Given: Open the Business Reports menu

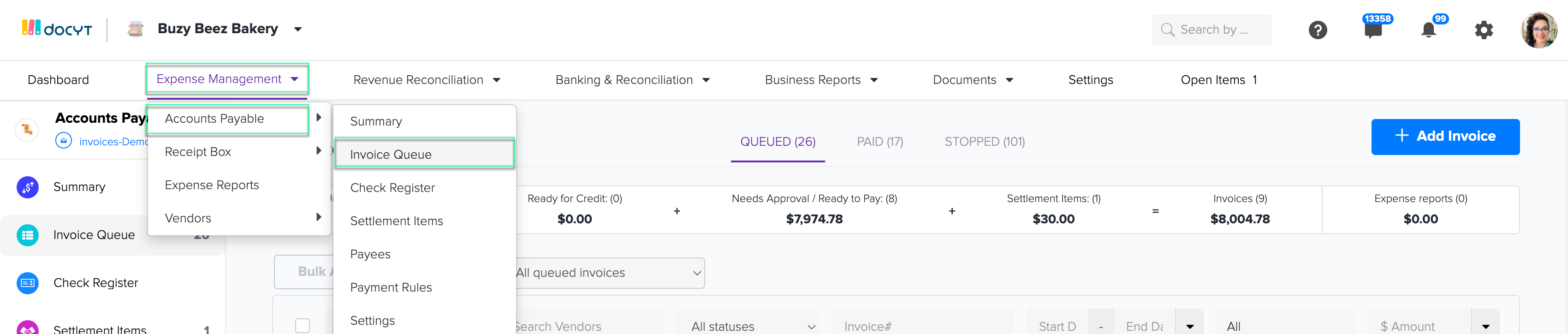Looking at the screenshot, I should point(821,80).
